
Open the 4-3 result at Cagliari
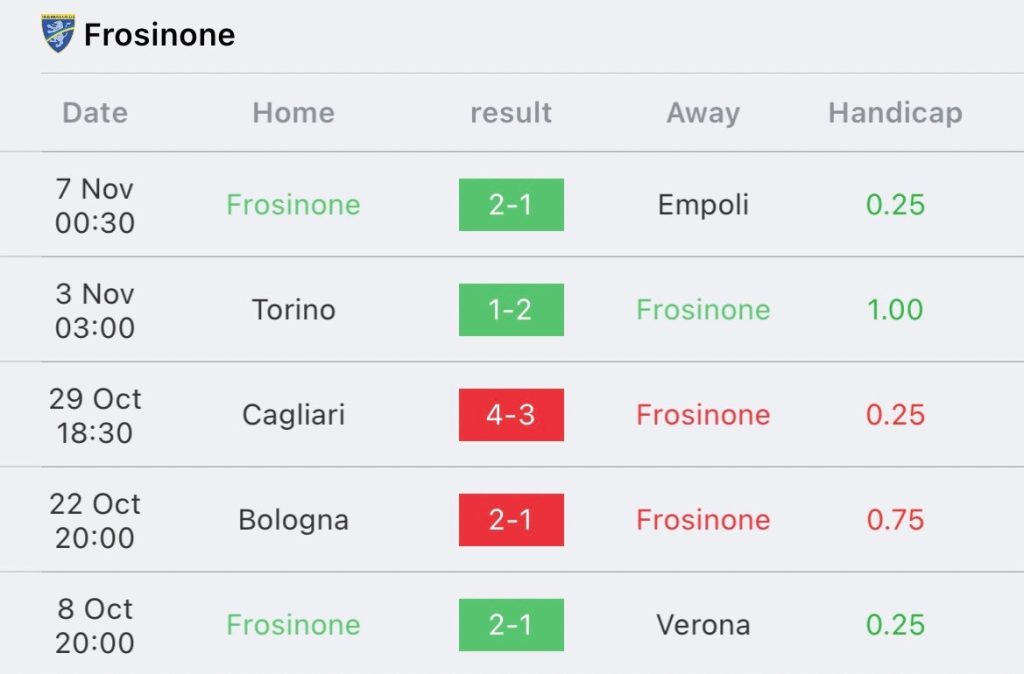click(511, 415)
